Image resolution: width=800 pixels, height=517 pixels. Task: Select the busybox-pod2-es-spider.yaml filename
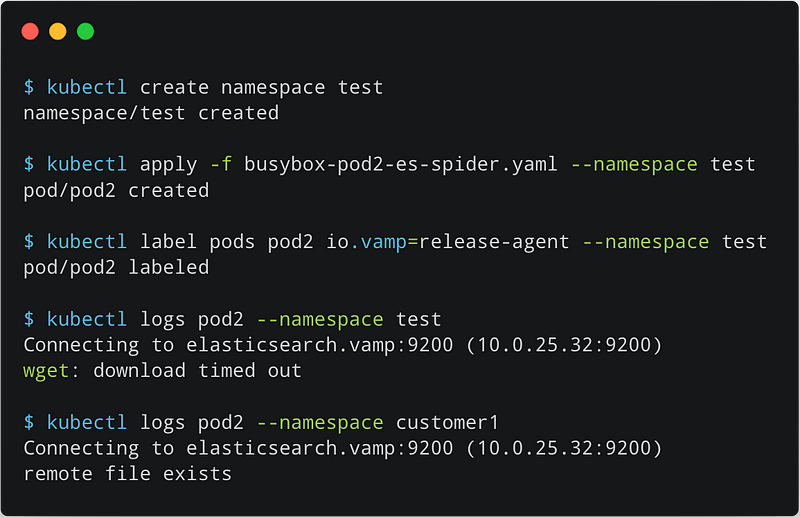(401, 164)
